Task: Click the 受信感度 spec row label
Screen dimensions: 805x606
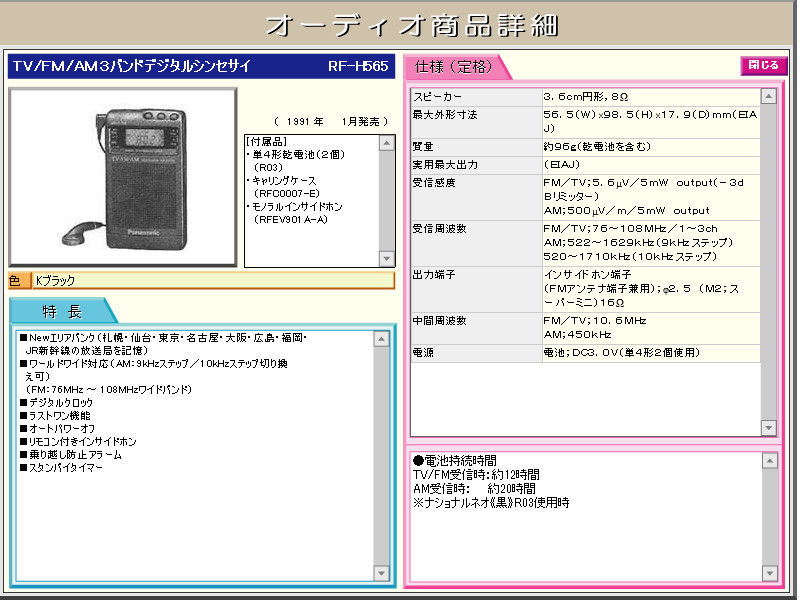Action: coord(434,183)
